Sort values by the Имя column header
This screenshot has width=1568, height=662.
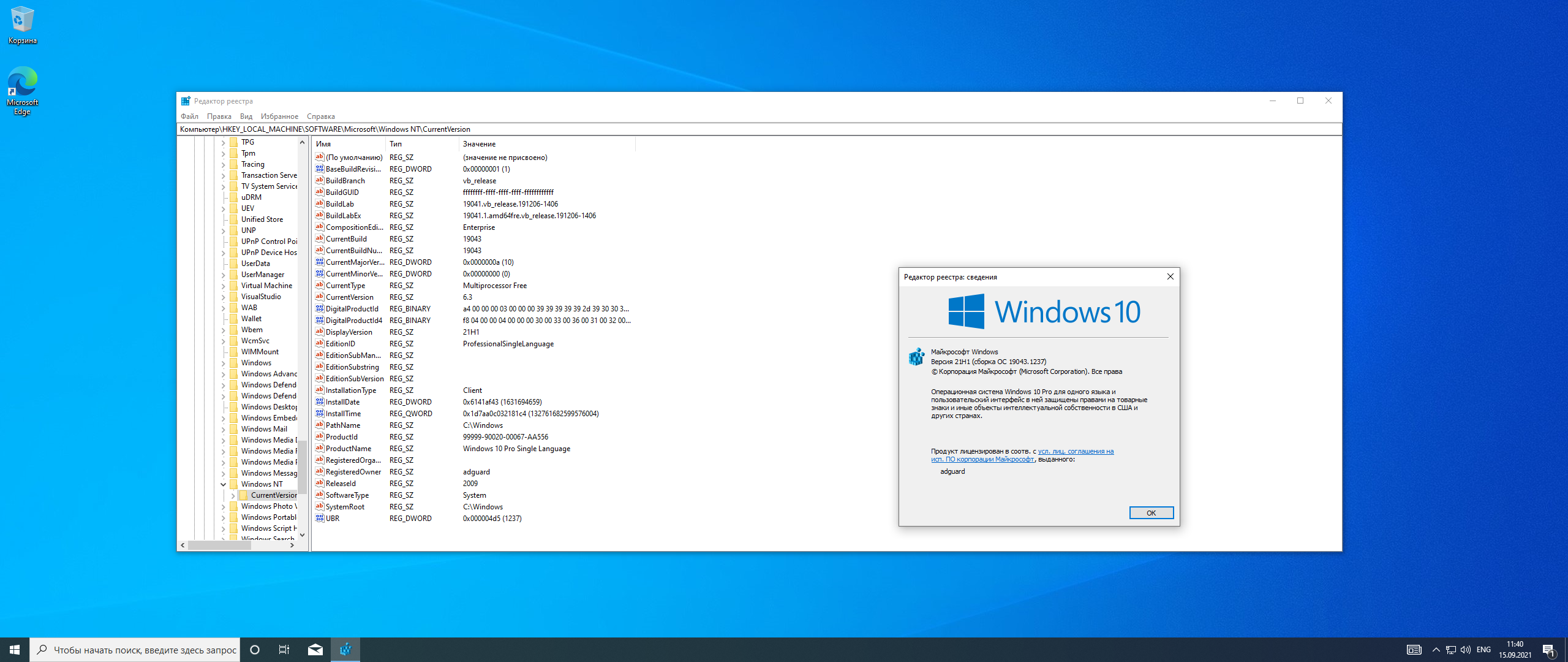(349, 144)
